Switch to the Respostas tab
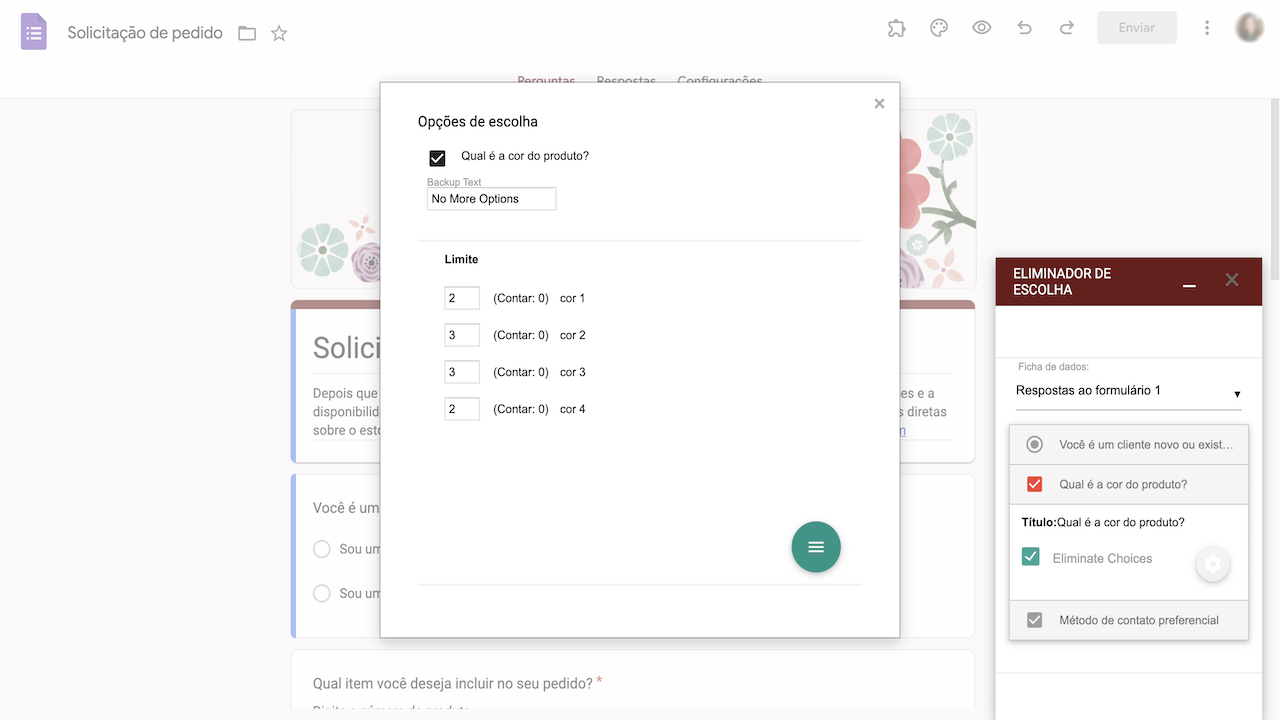 tap(626, 82)
